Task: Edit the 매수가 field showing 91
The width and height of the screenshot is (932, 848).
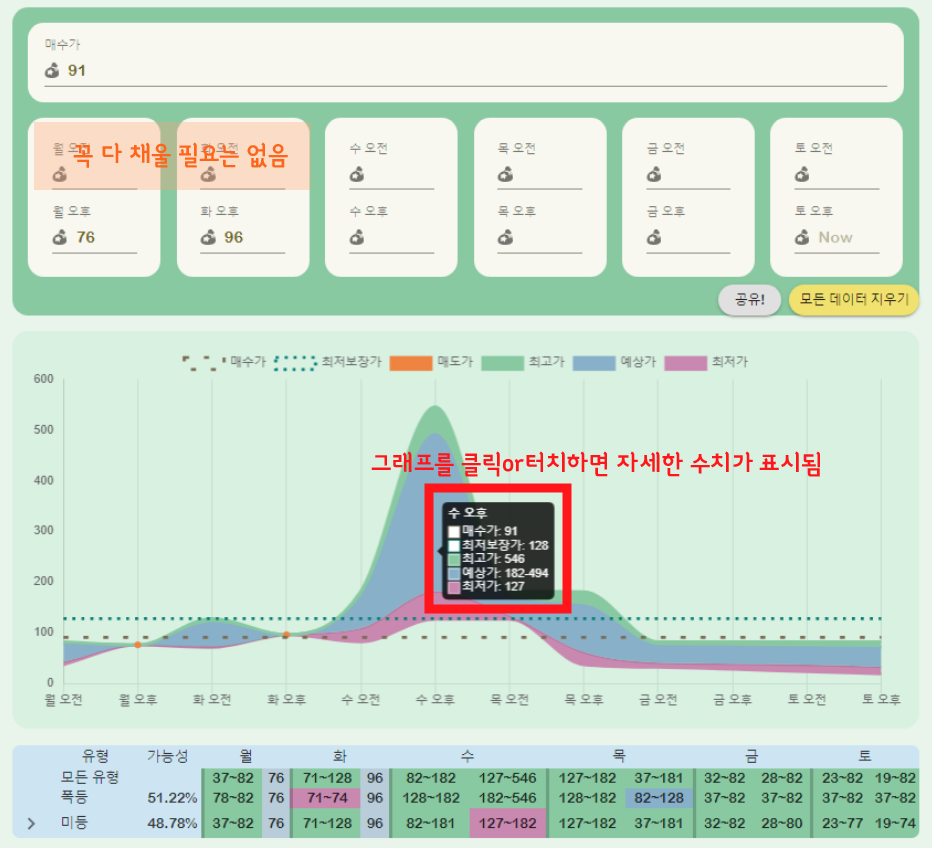Action: pos(465,71)
